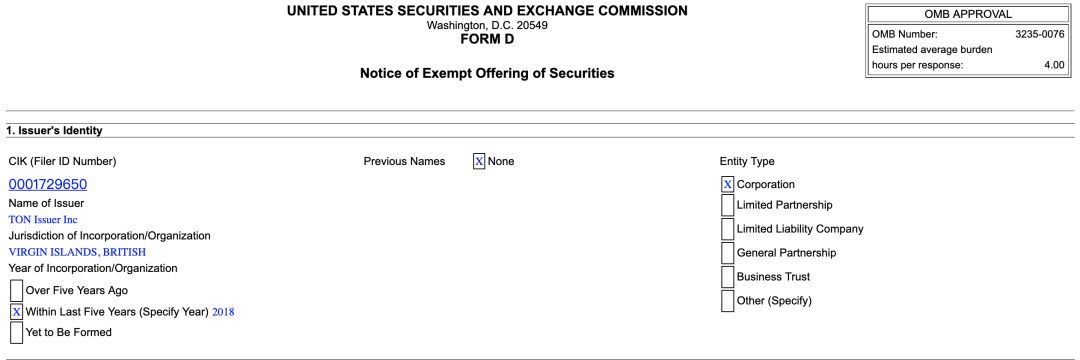Viewport: 1080px width, 360px height.
Task: Click the specified year 2018
Action: coord(223,312)
